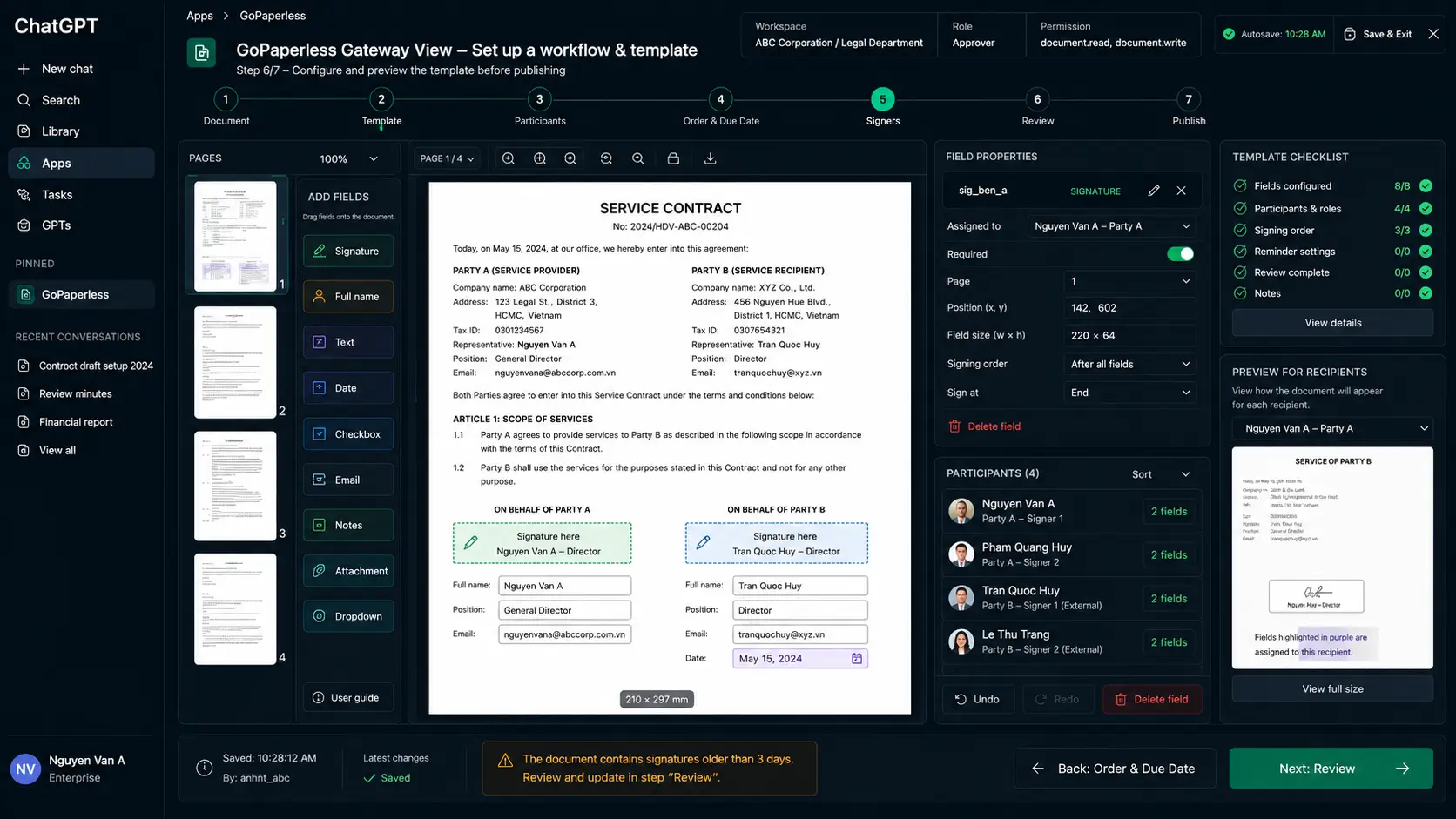
Task: Change preview recipient Nguyen Van A dropdown
Action: pos(1332,428)
